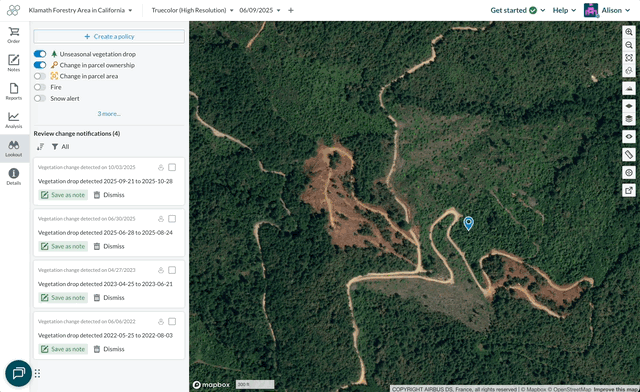
Task: Check the 06/30/2025 notification checkbox
Action: tap(172, 219)
